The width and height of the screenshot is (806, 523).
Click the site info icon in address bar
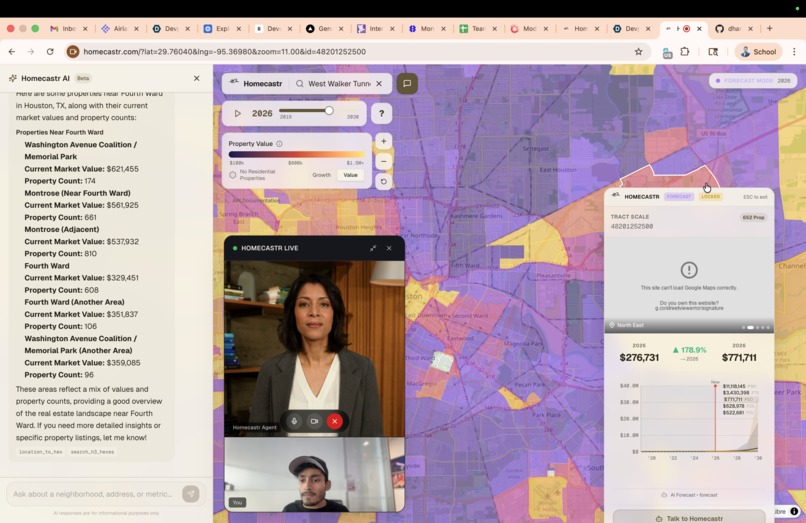pyautogui.click(x=72, y=51)
